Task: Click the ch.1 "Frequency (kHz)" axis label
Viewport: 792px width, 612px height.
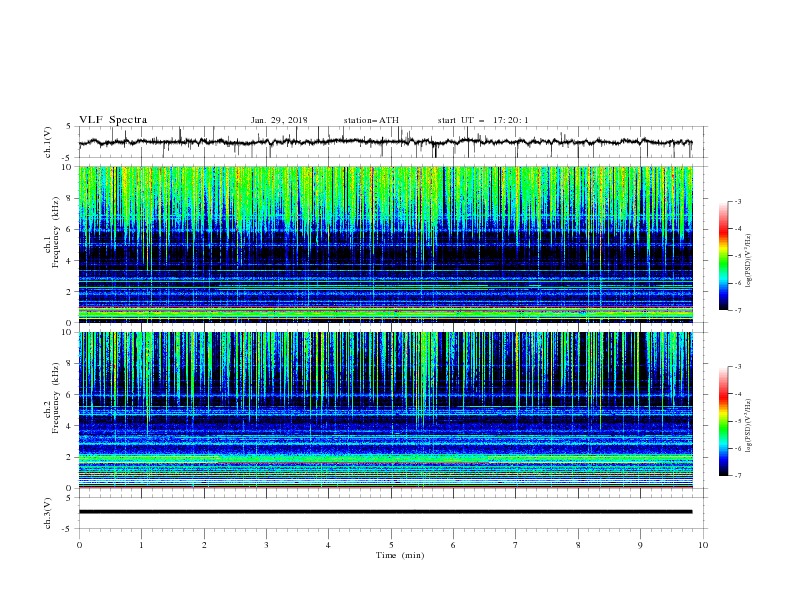Action: point(55,233)
